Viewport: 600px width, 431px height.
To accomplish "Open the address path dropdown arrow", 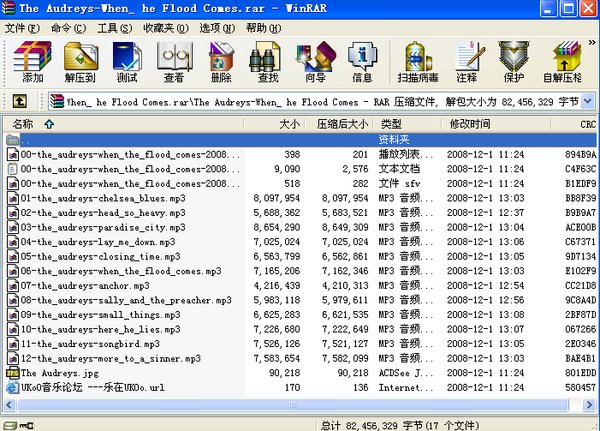I will point(588,101).
